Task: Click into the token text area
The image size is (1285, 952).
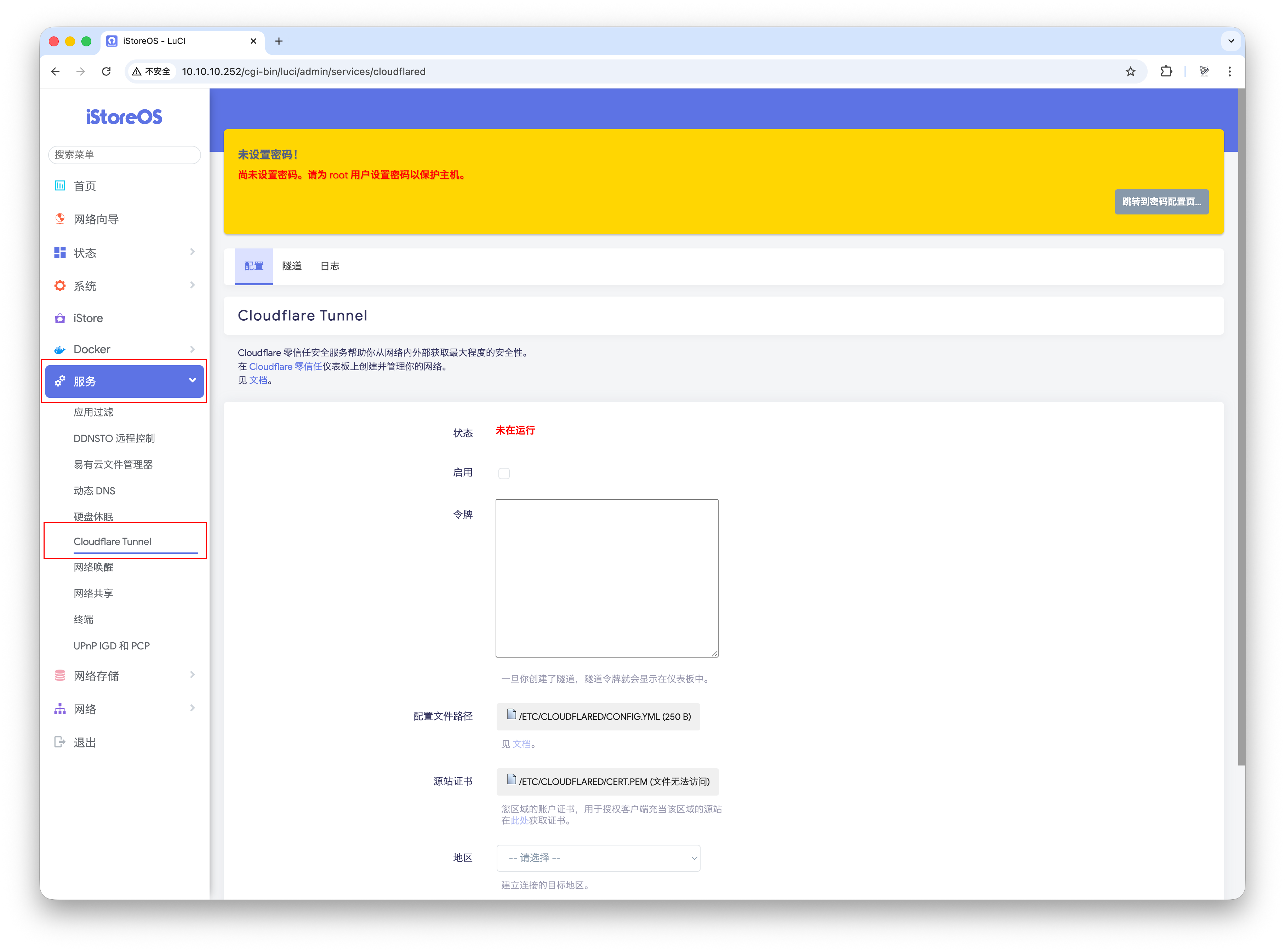Action: tap(606, 578)
